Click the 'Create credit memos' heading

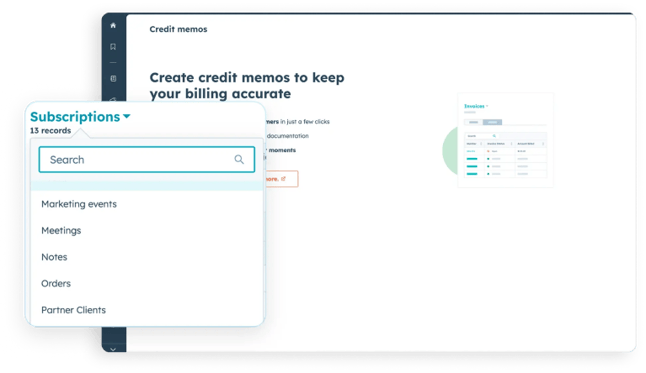point(247,85)
